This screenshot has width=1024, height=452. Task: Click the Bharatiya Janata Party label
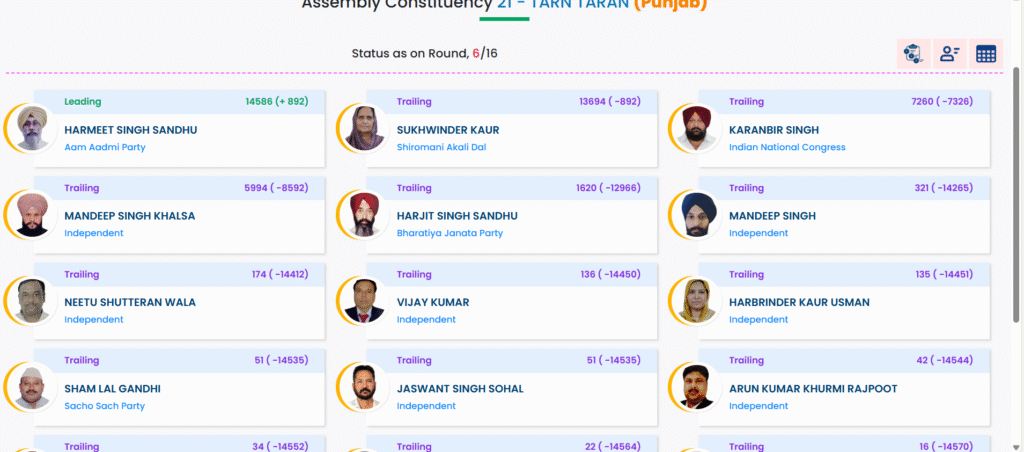coord(450,233)
